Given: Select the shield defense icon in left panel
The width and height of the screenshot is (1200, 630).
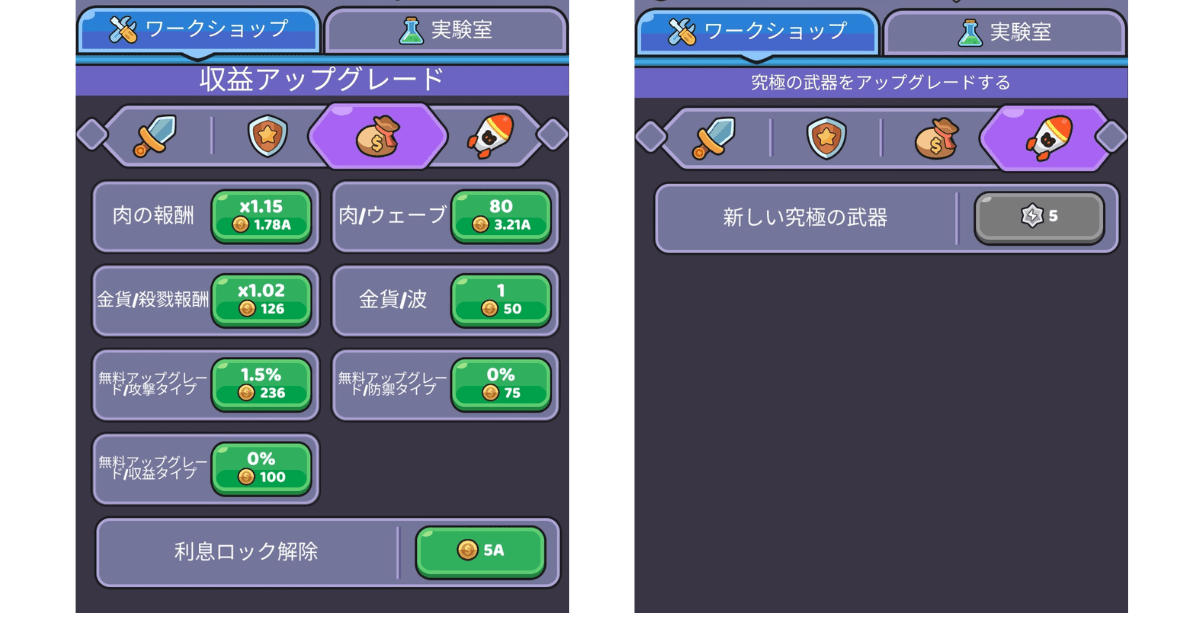Looking at the screenshot, I should pos(268,135).
